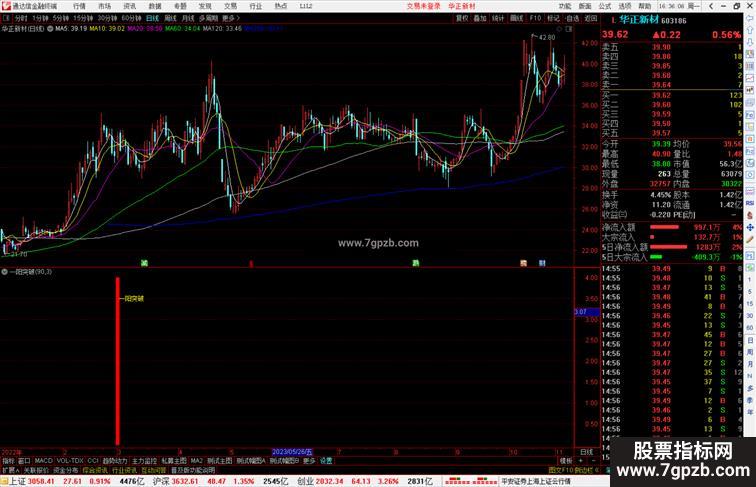Click the down arrow icon in right sidebar
The height and width of the screenshot is (487, 756).
(x=750, y=42)
